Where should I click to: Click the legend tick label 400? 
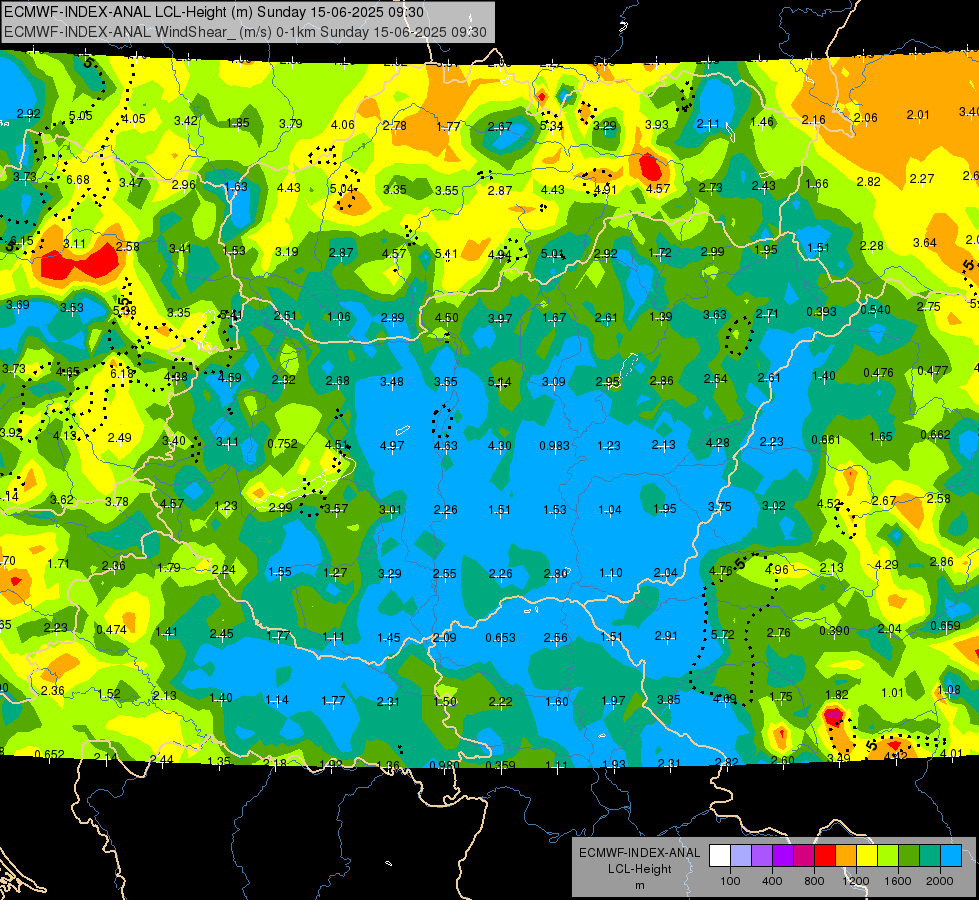772,881
